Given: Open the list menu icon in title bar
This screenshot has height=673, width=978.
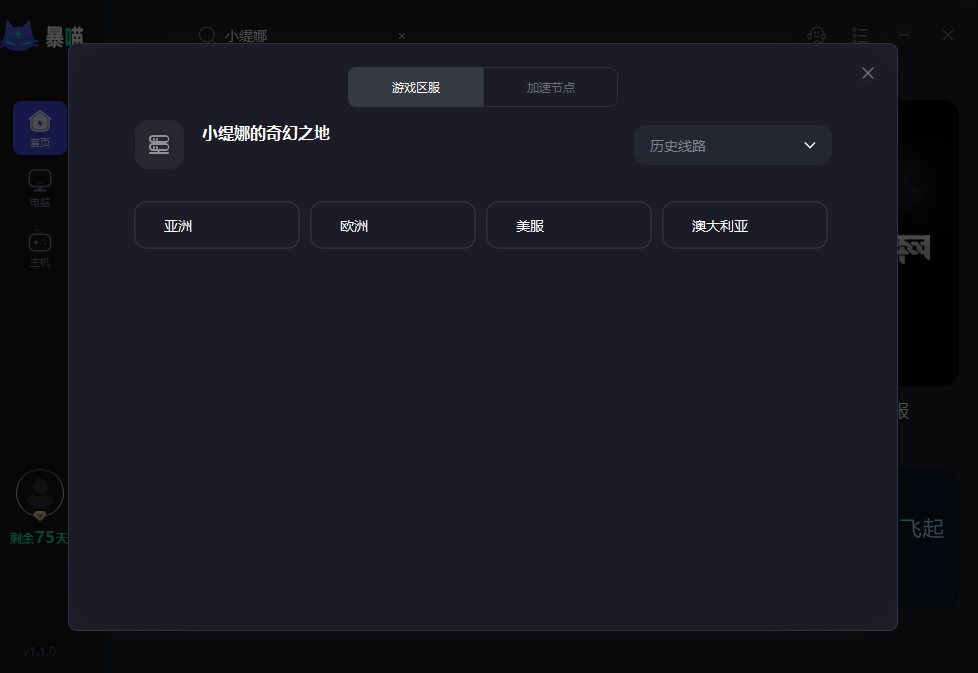Looking at the screenshot, I should tap(859, 35).
